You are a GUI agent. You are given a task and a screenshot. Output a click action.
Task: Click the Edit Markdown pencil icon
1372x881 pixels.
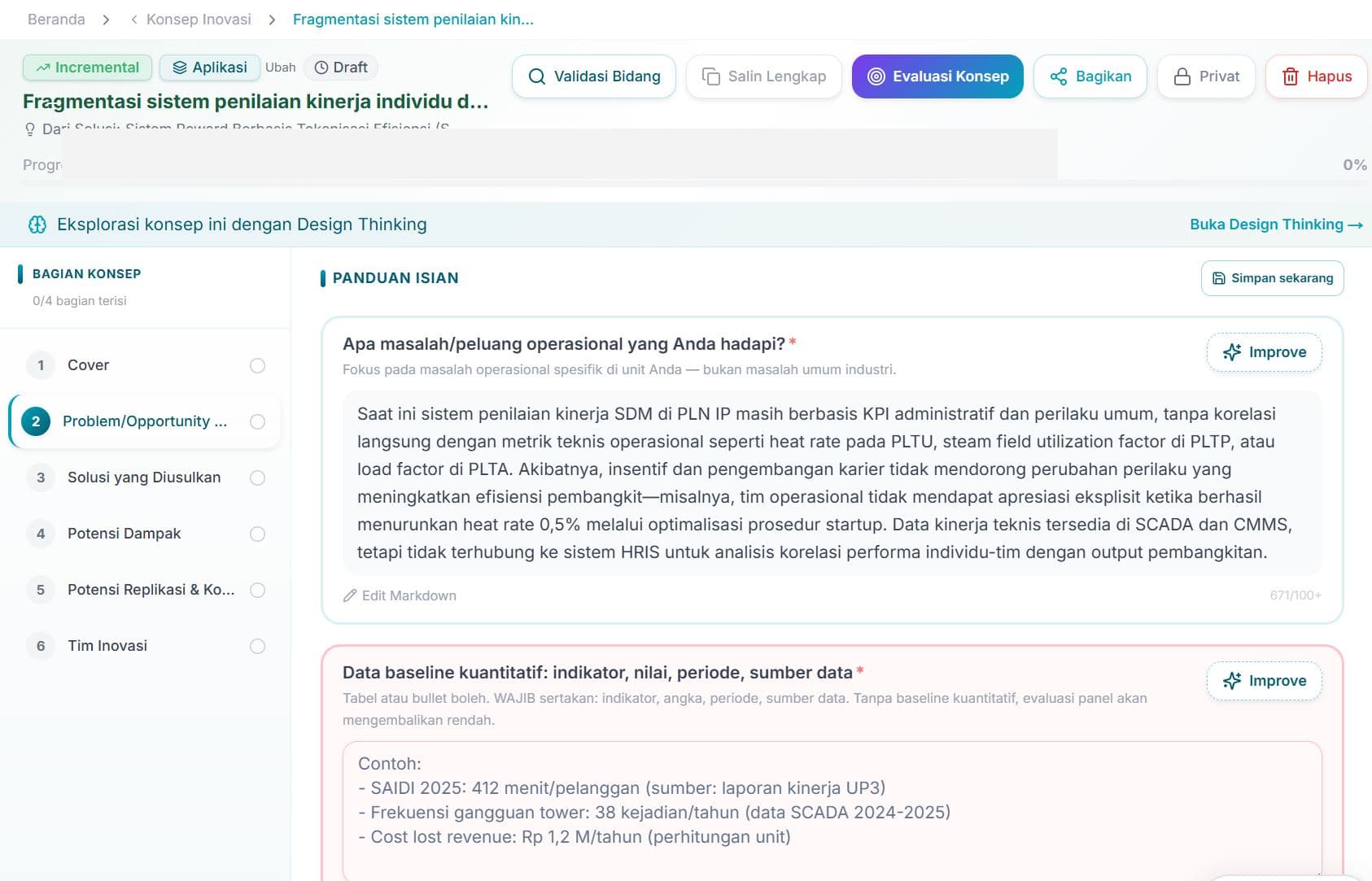click(x=350, y=595)
